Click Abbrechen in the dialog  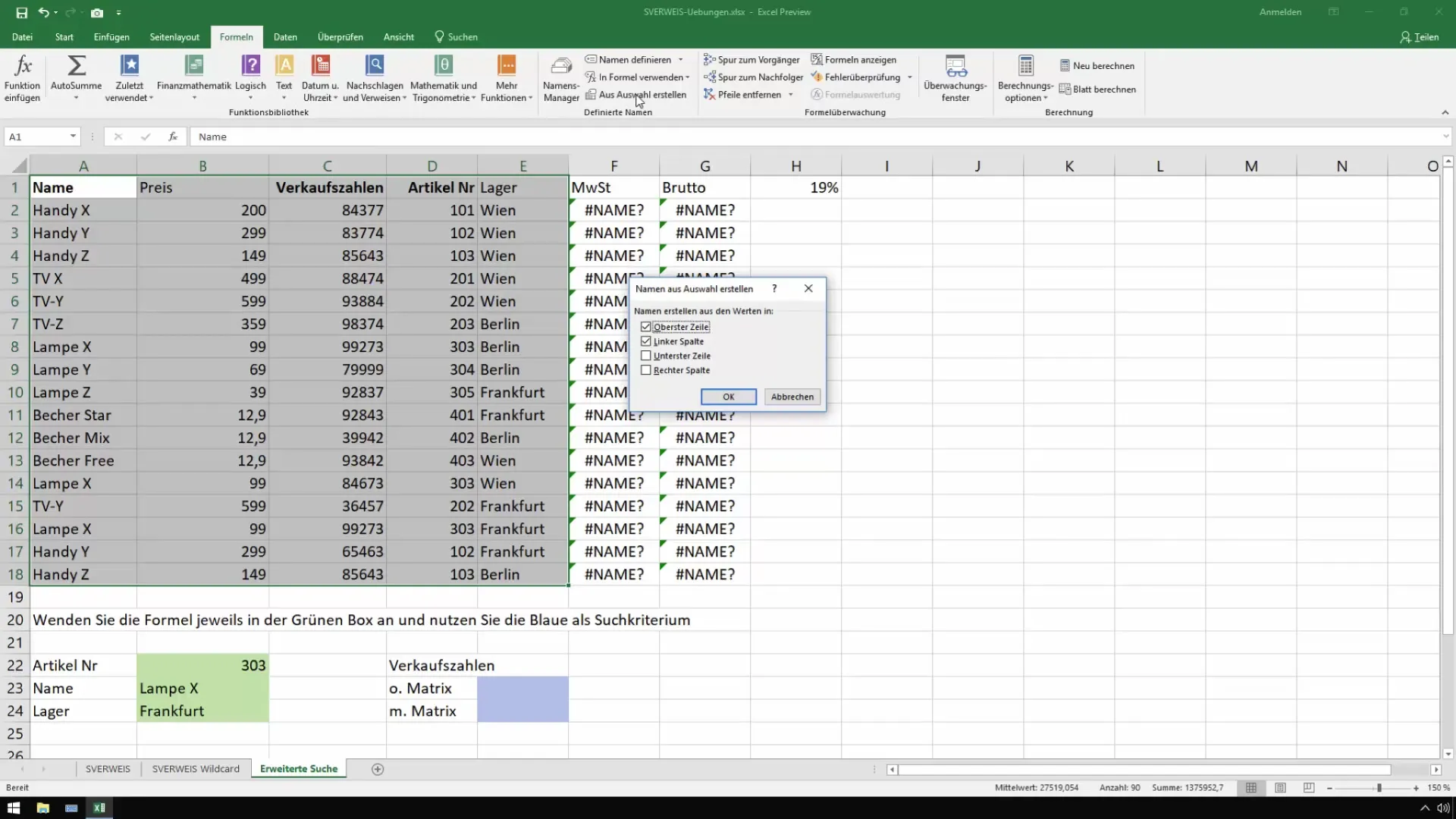pyautogui.click(x=792, y=397)
